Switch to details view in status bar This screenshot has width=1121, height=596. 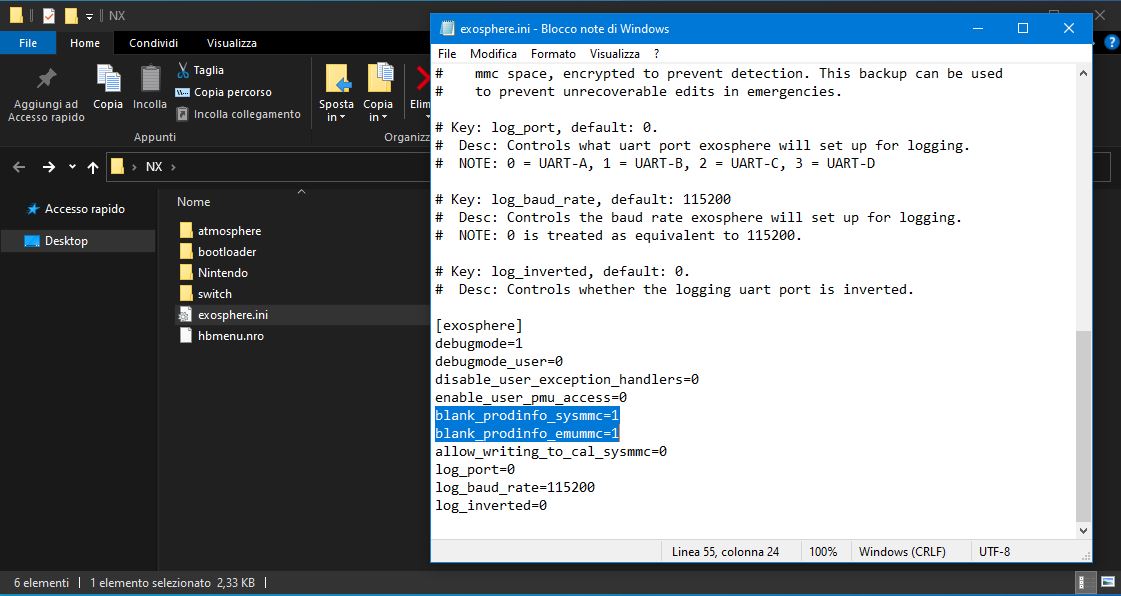[1084, 582]
